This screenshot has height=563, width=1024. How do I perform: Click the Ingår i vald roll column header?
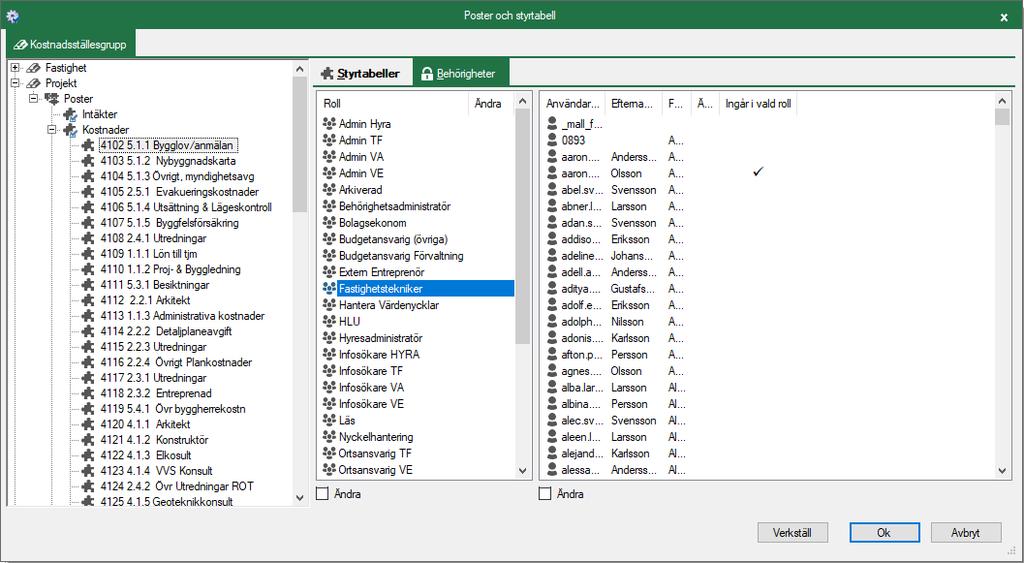(758, 103)
